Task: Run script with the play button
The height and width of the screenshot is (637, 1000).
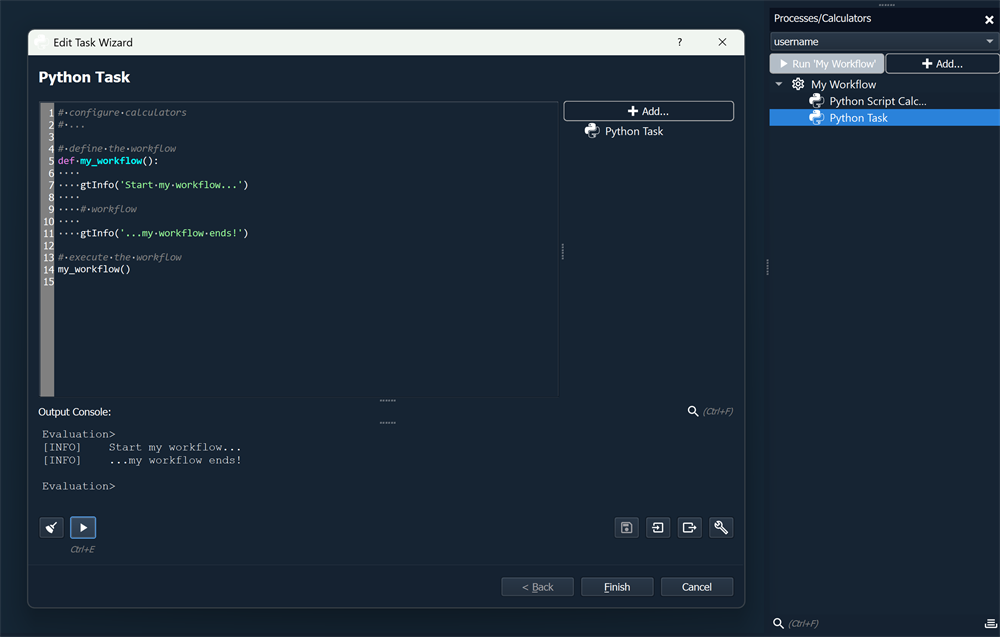Action: click(83, 527)
